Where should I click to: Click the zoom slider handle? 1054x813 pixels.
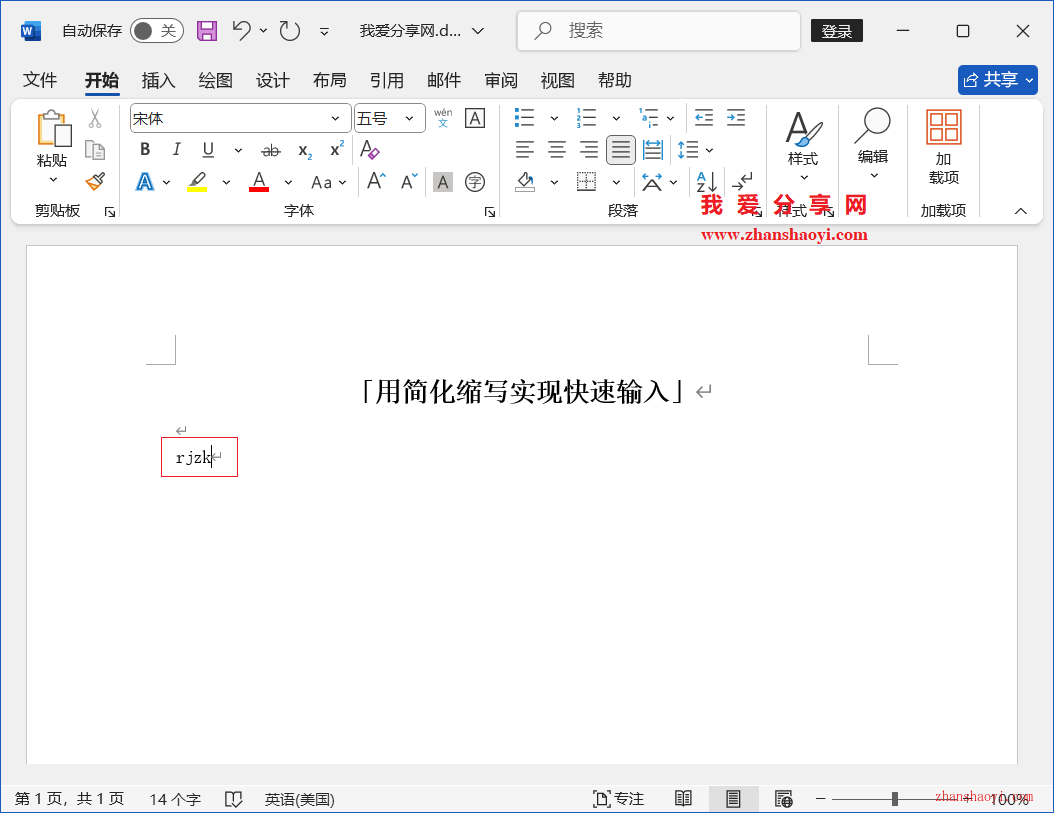pyautogui.click(x=895, y=799)
